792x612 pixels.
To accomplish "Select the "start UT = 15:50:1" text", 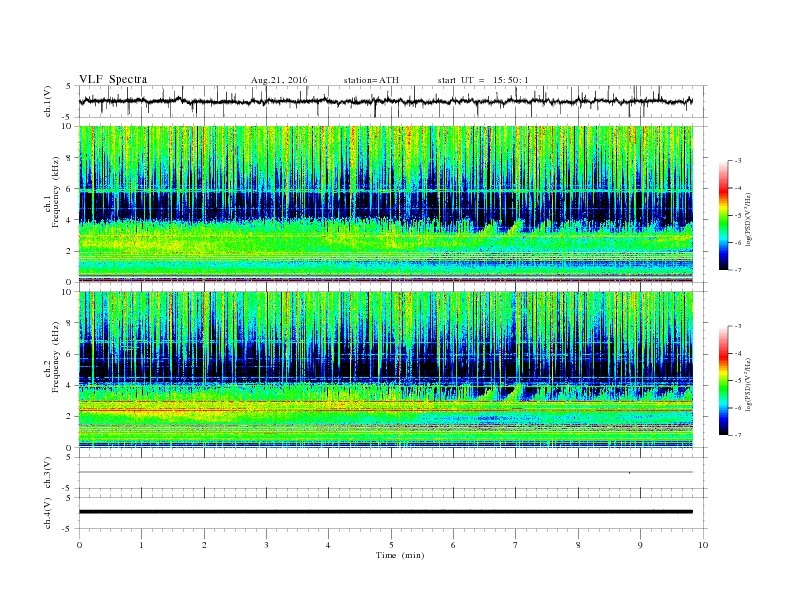I will pyautogui.click(x=483, y=80).
